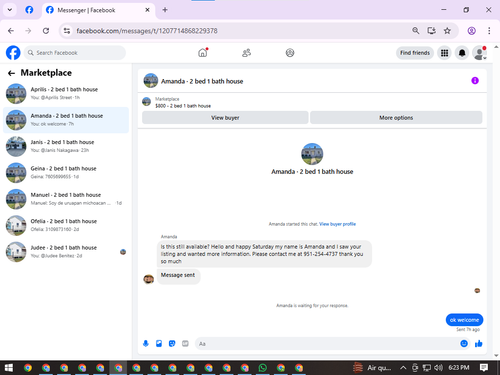Open the Friends icon in top navigation
500x375 pixels.
tap(246, 53)
